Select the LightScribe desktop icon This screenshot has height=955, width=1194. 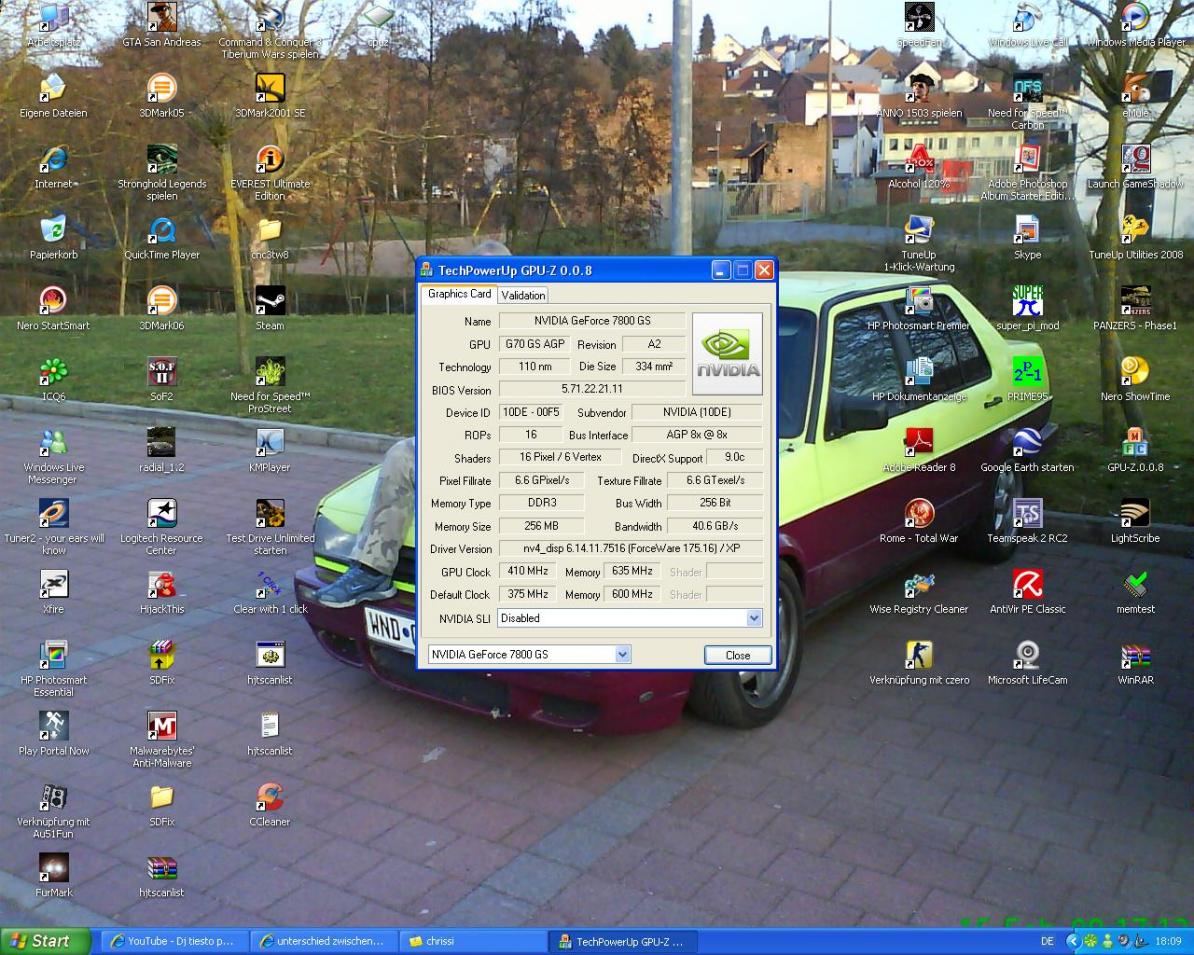point(1135,513)
